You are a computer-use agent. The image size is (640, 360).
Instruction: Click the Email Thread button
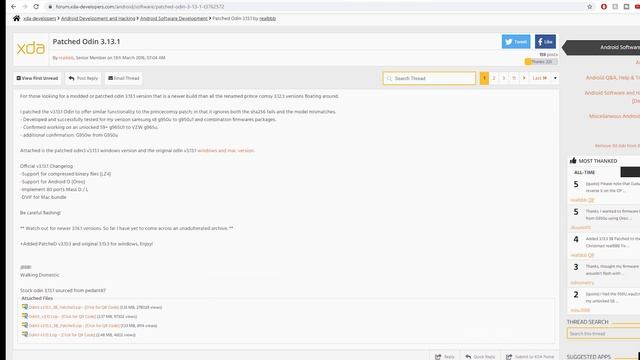(124, 78)
